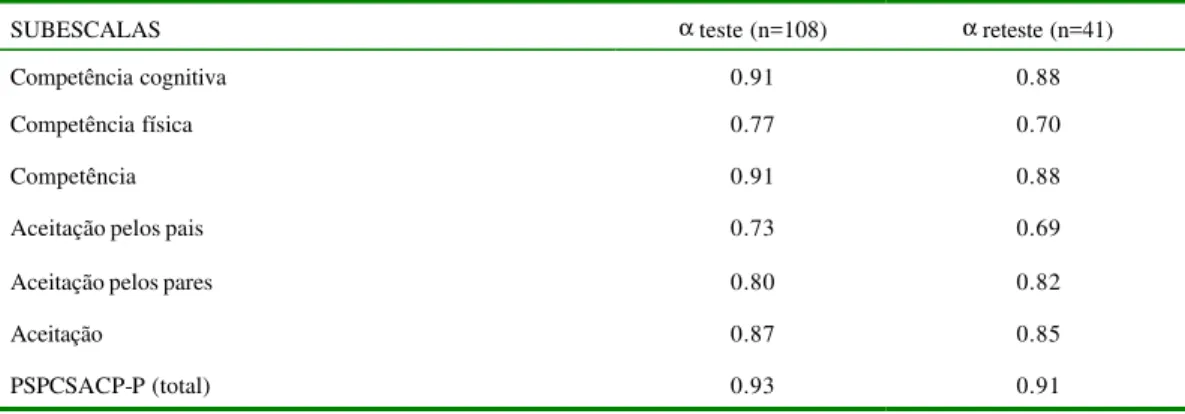Click teste value 0.73 for Aceitação pelos pais
Screen dimensions: 1185x414
[752, 229]
